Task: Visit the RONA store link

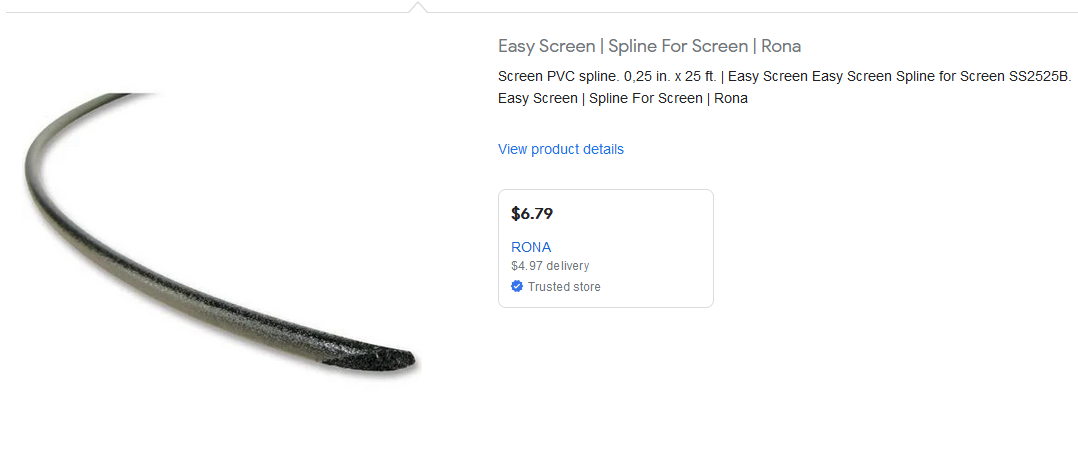Action: [530, 247]
